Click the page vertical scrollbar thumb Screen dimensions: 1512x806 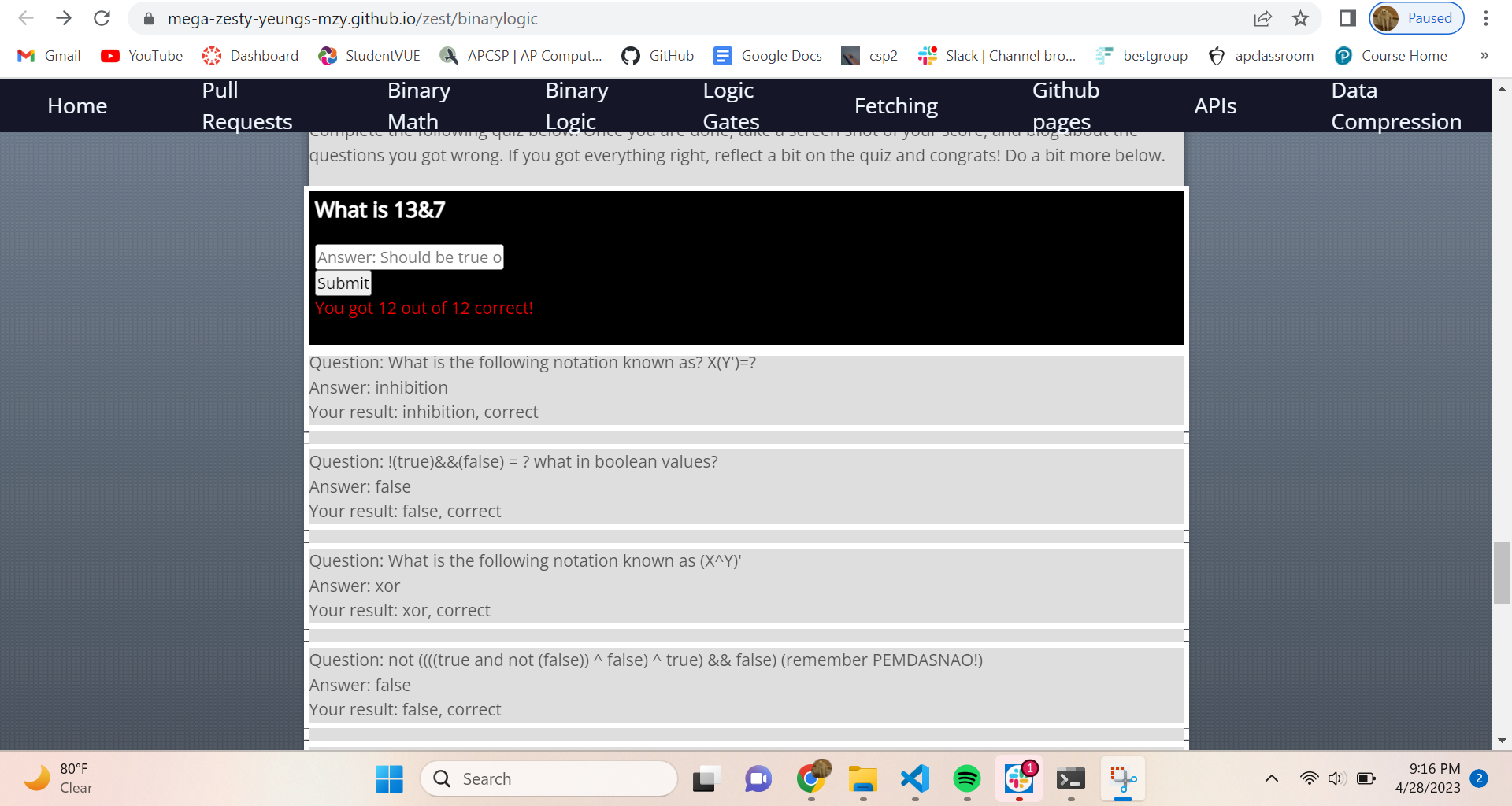(x=1502, y=572)
